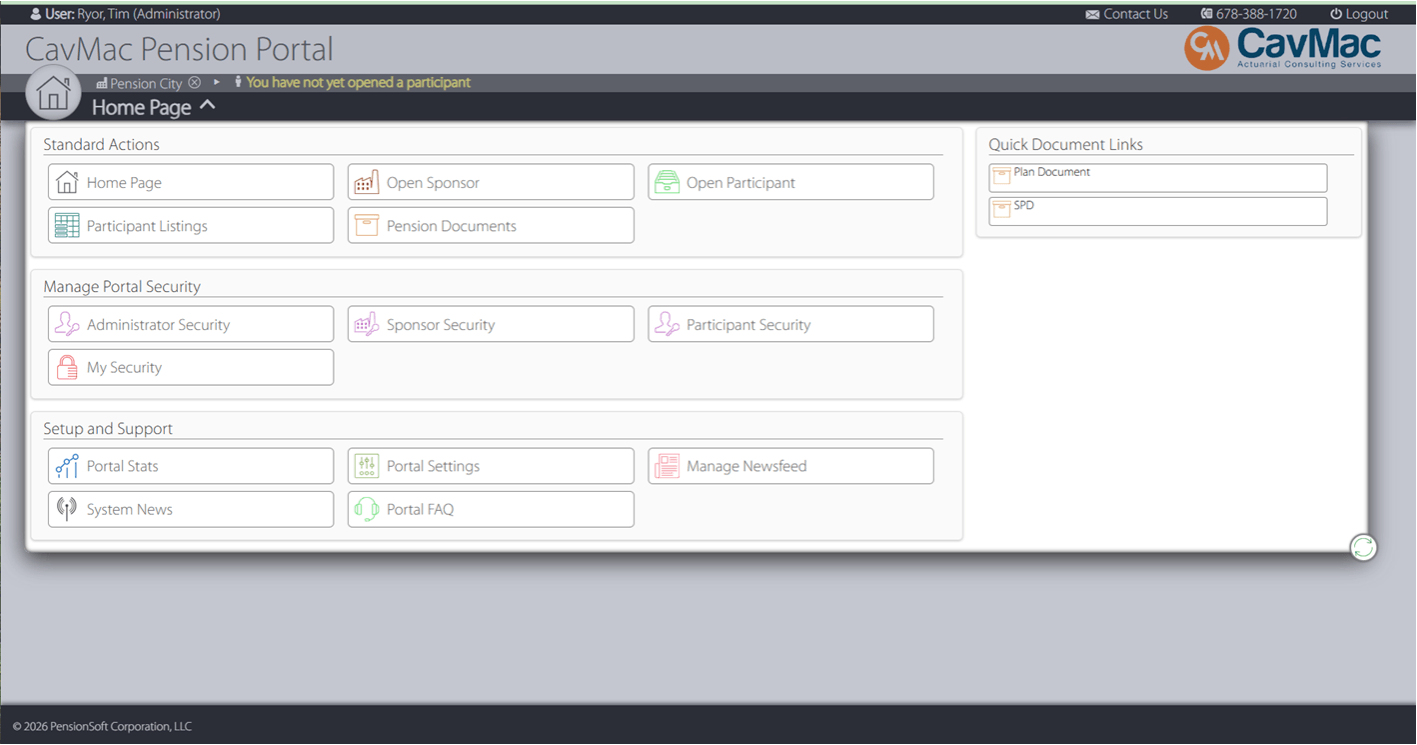Click the factory icon on Open Sponsor

[367, 182]
